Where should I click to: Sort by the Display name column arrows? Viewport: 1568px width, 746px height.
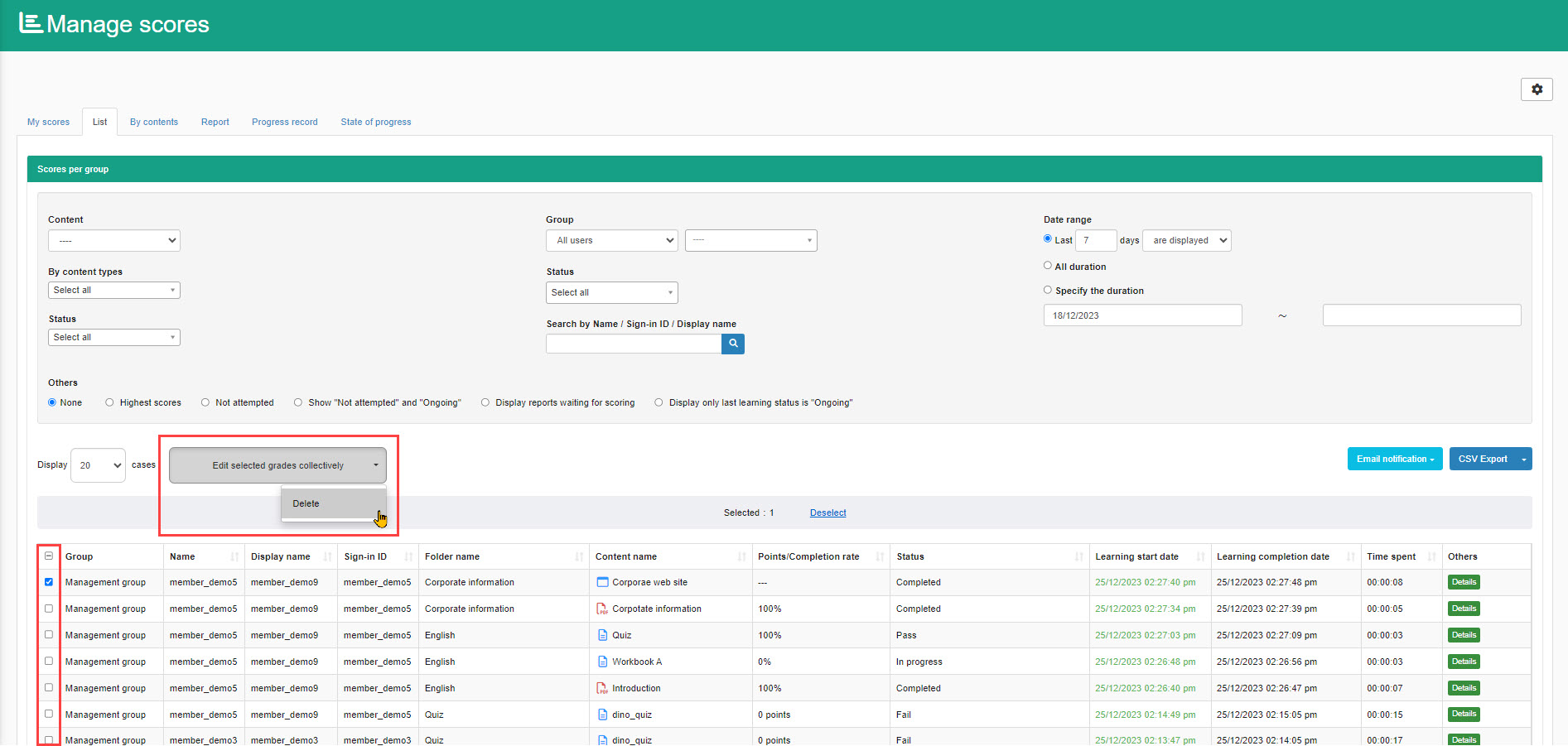[327, 556]
